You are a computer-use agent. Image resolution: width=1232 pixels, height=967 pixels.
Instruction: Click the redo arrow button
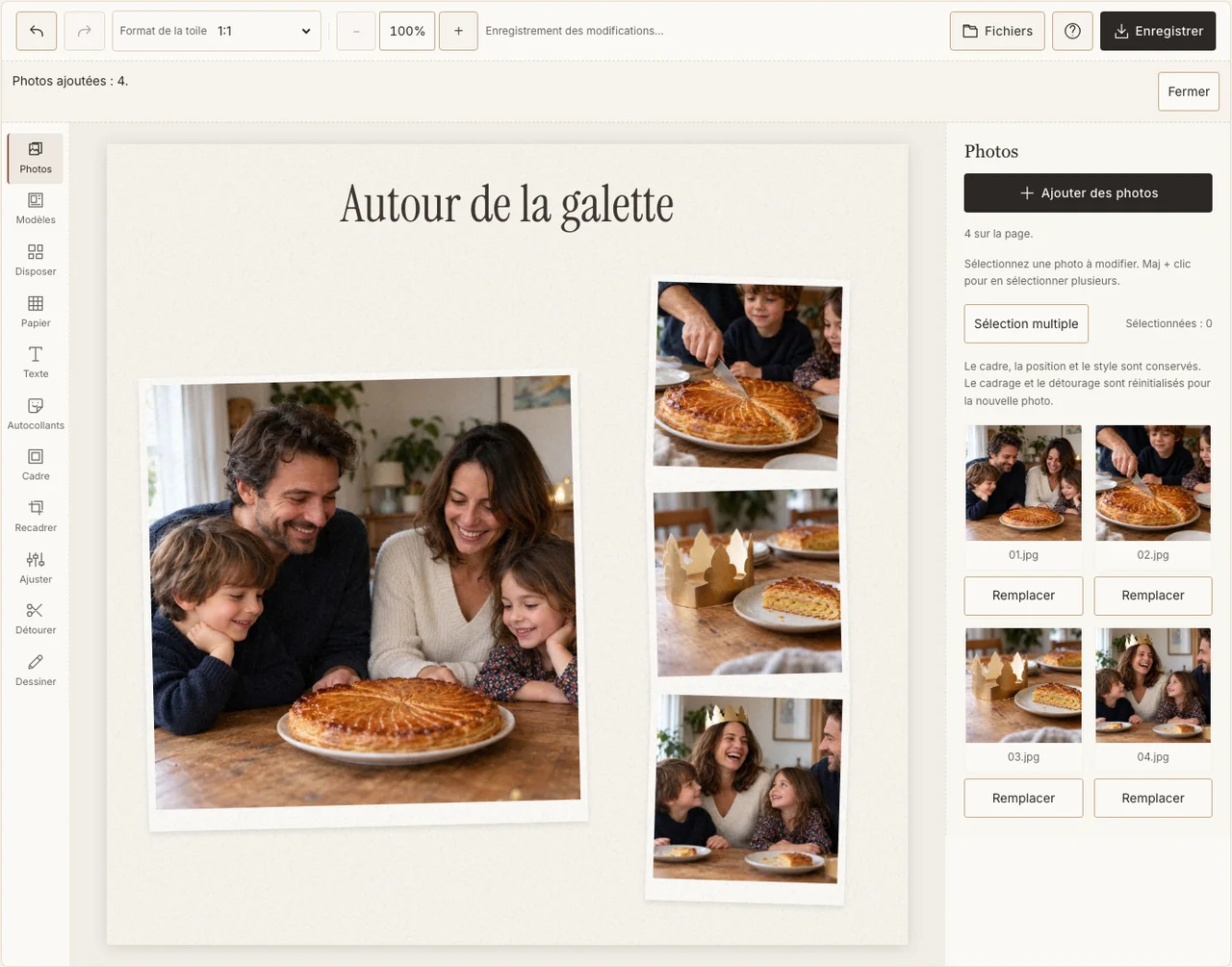tap(84, 31)
